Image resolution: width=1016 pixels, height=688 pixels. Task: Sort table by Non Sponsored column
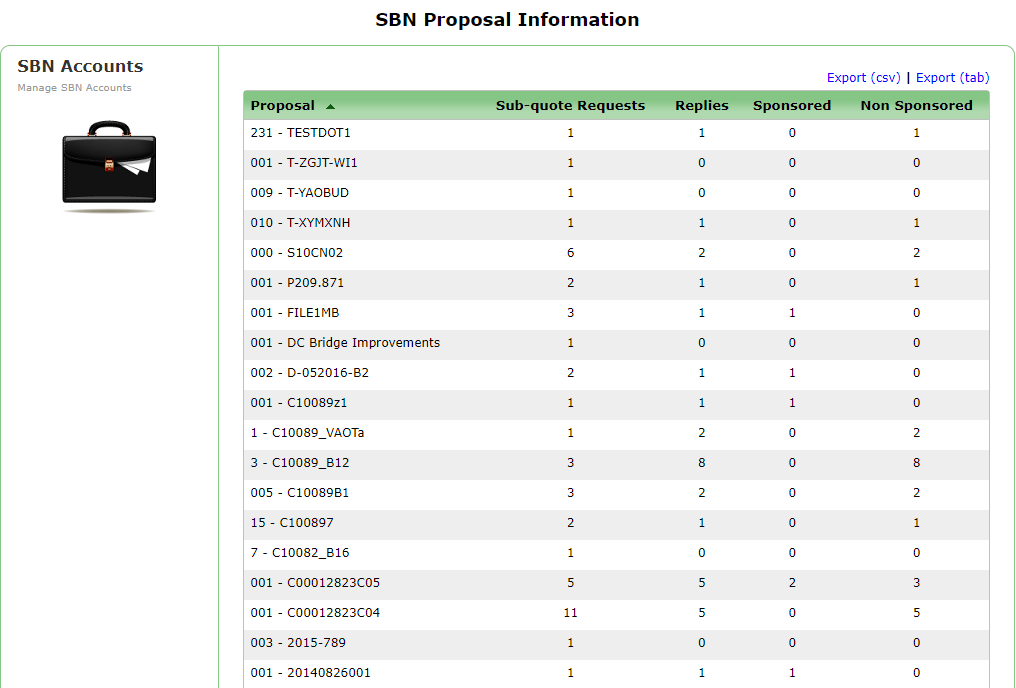(x=916, y=106)
